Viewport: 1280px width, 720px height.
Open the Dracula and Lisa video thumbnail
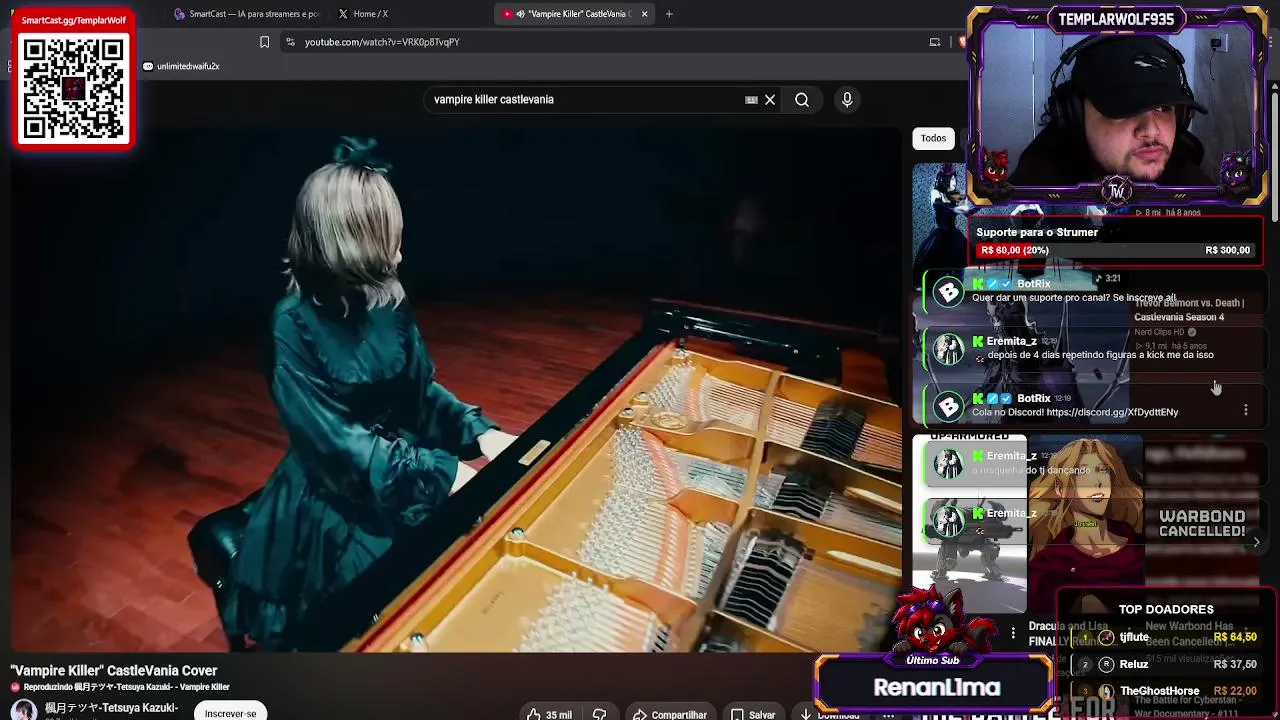click(1084, 524)
